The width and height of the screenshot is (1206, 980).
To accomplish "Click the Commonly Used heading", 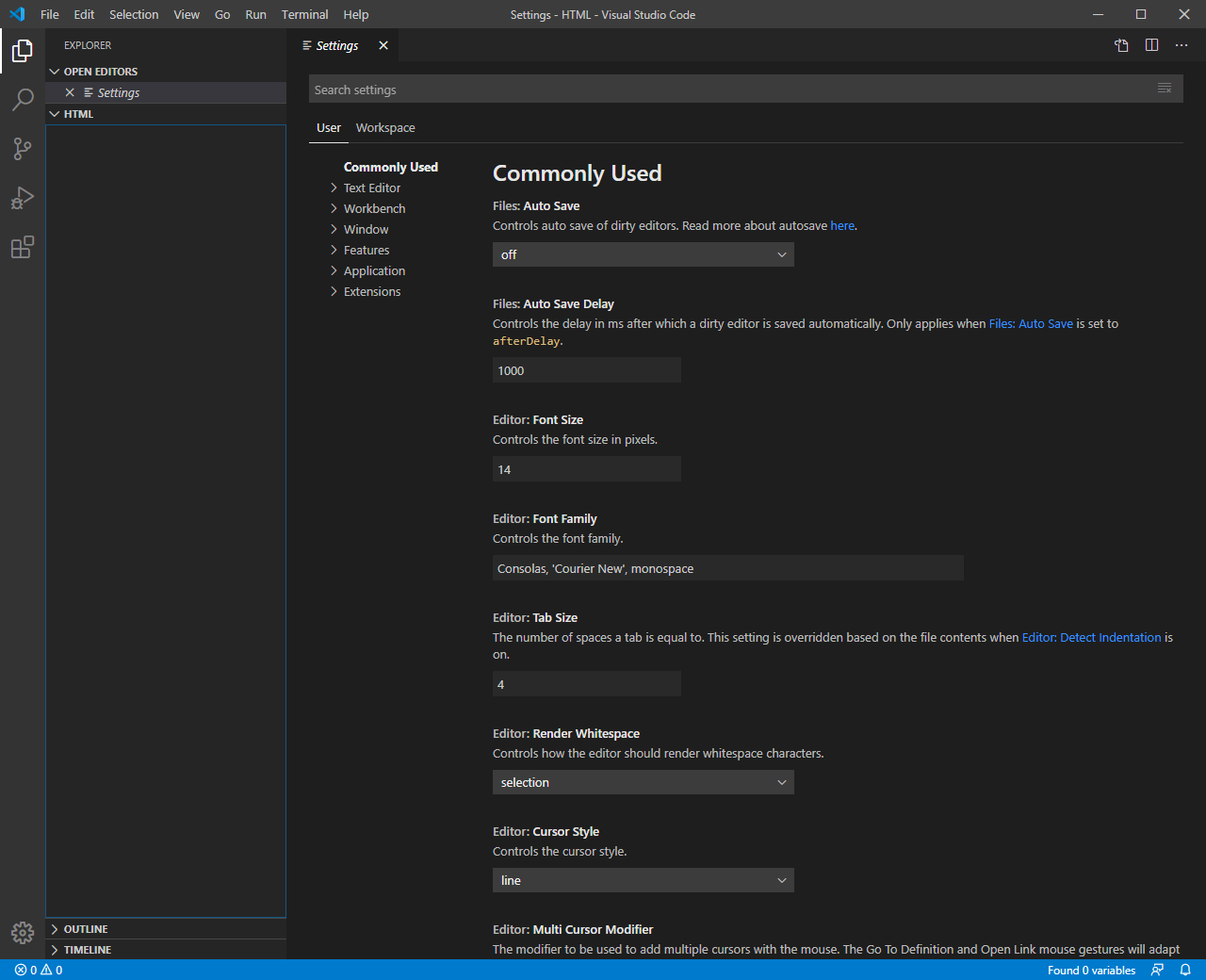I will pyautogui.click(x=578, y=173).
